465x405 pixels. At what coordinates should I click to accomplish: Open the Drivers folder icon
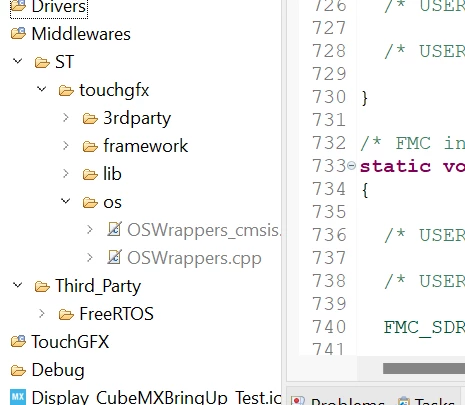tap(18, 5)
